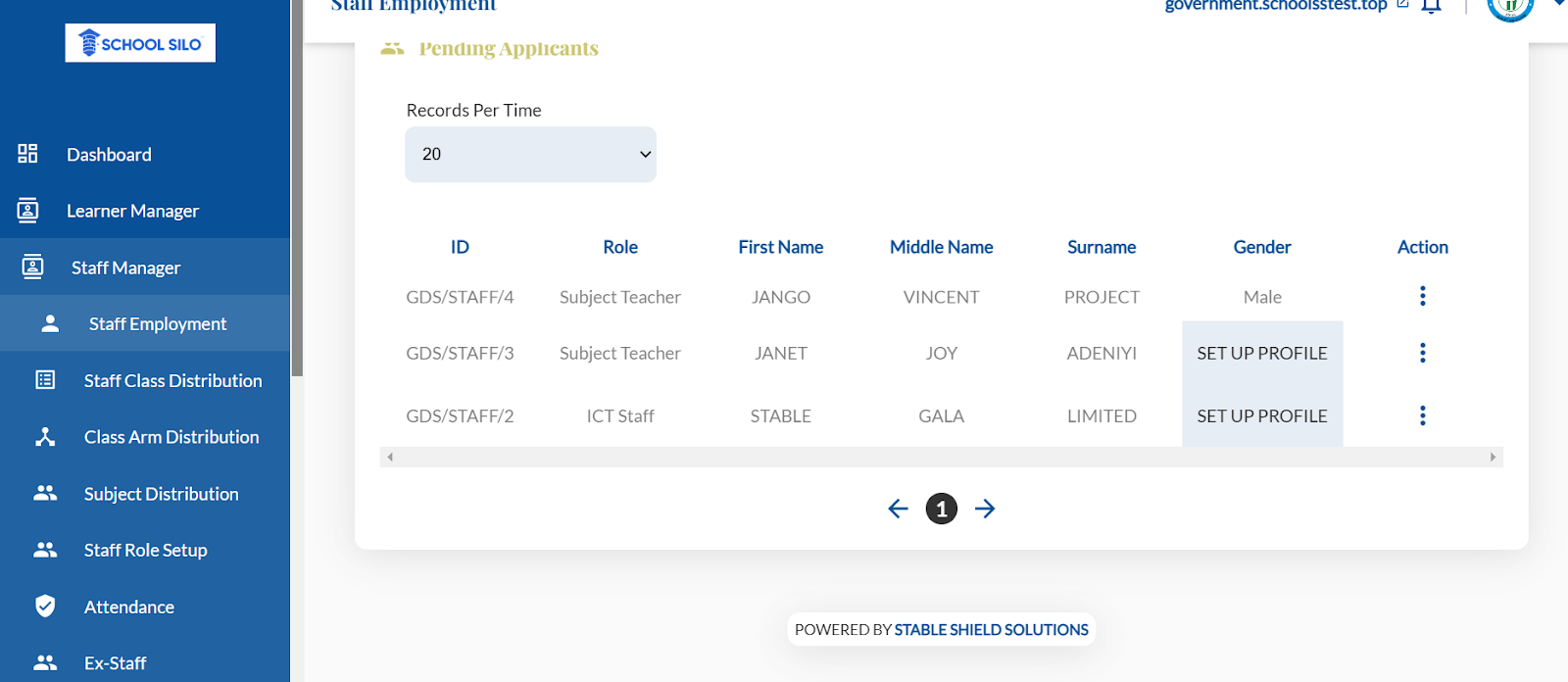Open three-dot menu for GDS/STAFF/2 row
This screenshot has width=1568, height=682.
tap(1422, 415)
